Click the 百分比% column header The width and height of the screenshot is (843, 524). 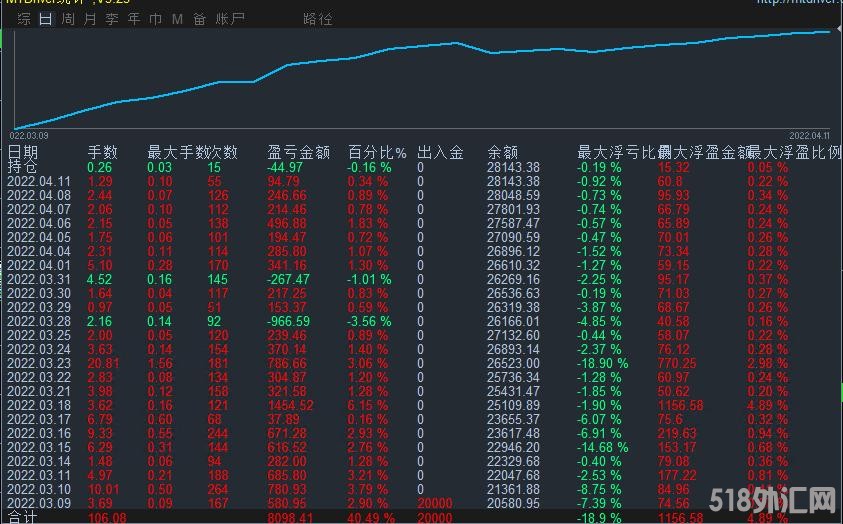(x=377, y=153)
